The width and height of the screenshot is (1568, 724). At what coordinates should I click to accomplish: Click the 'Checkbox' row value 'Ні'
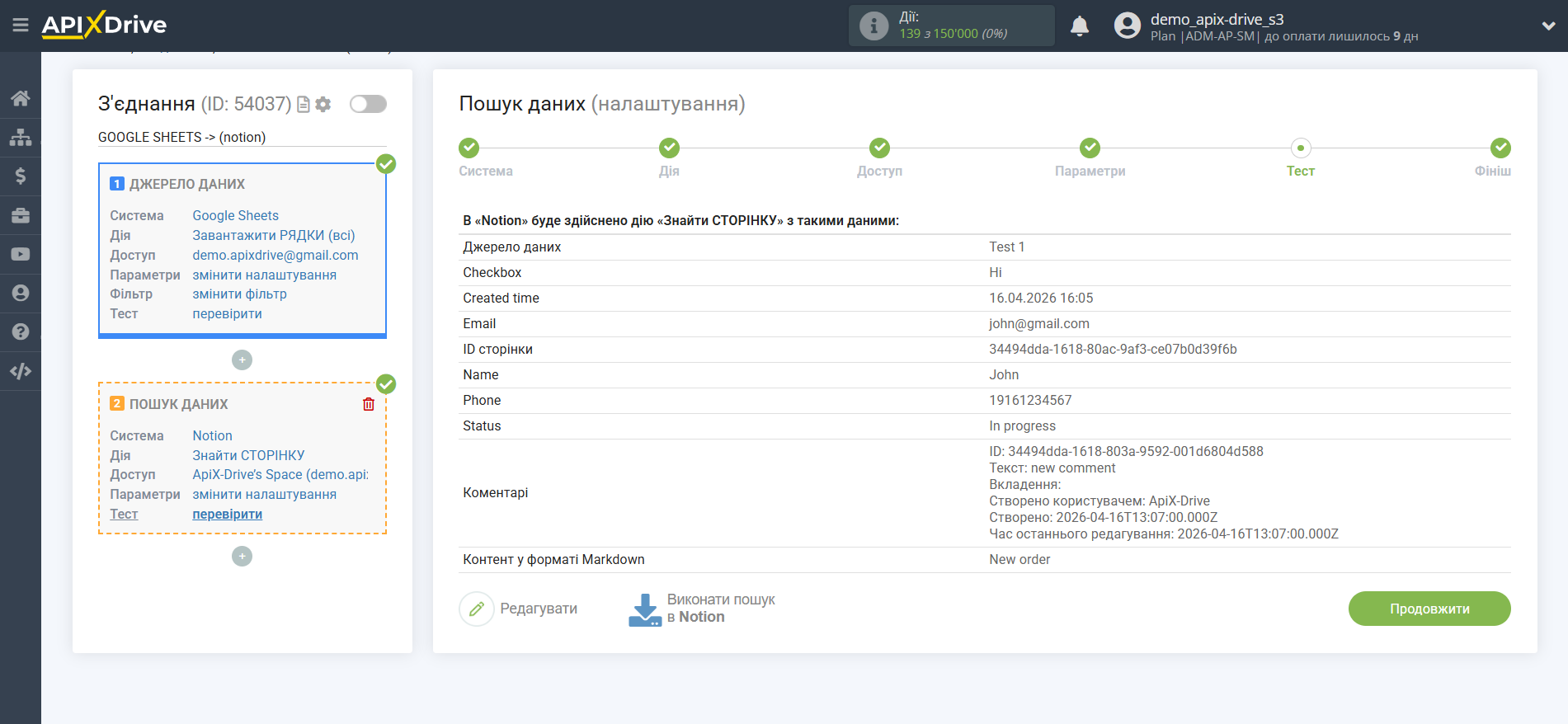995,272
